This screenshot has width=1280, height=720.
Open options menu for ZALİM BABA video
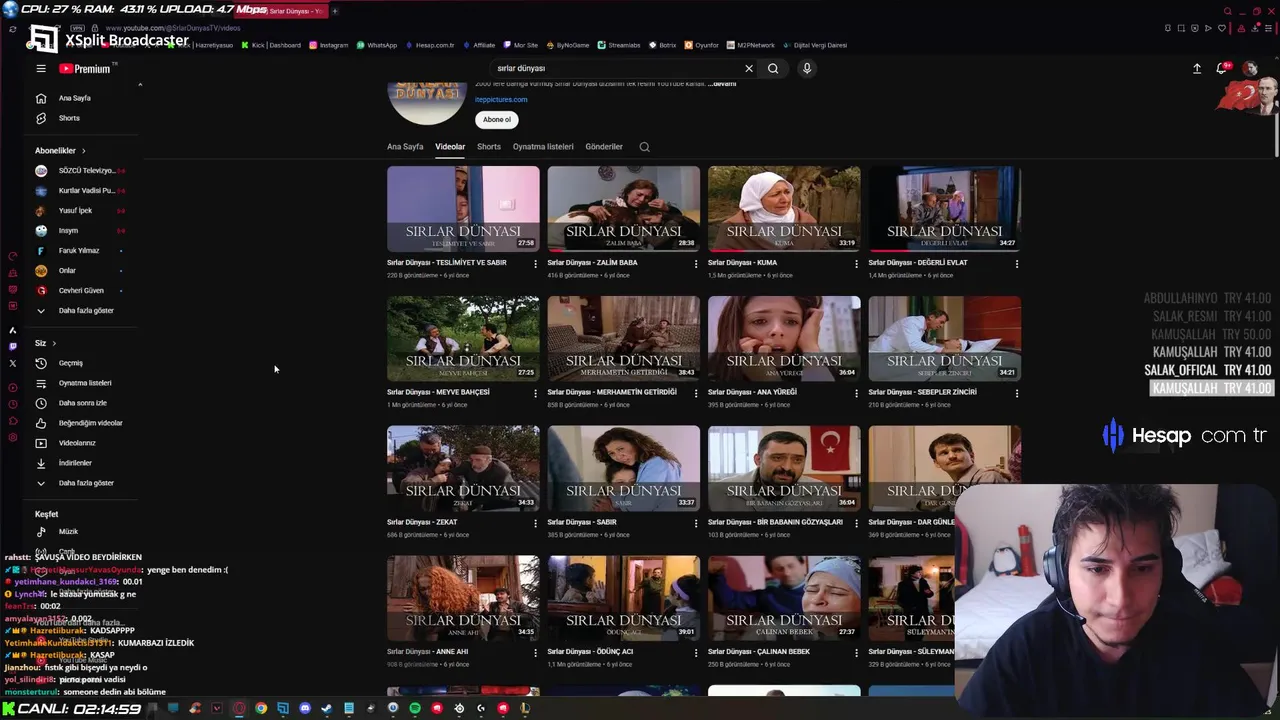(696, 264)
